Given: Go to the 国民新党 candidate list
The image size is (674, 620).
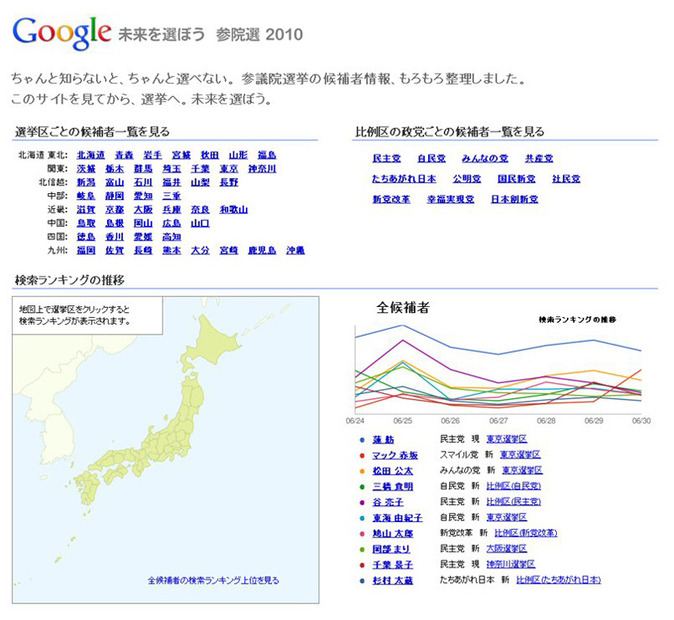Looking at the screenshot, I should [x=516, y=179].
